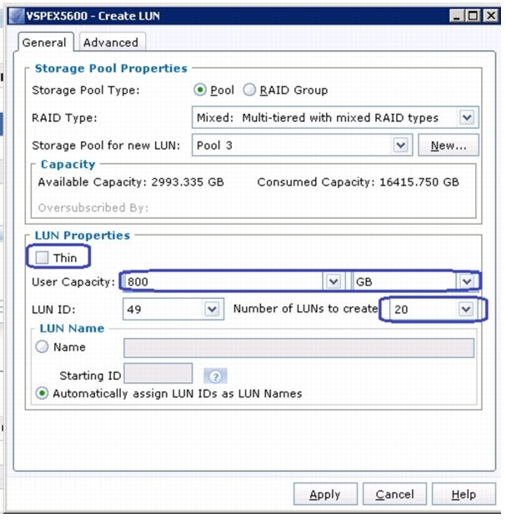Viewport: 506px width, 529px height.
Task: Click the question mark help icon by Starting ID
Action: pos(215,376)
